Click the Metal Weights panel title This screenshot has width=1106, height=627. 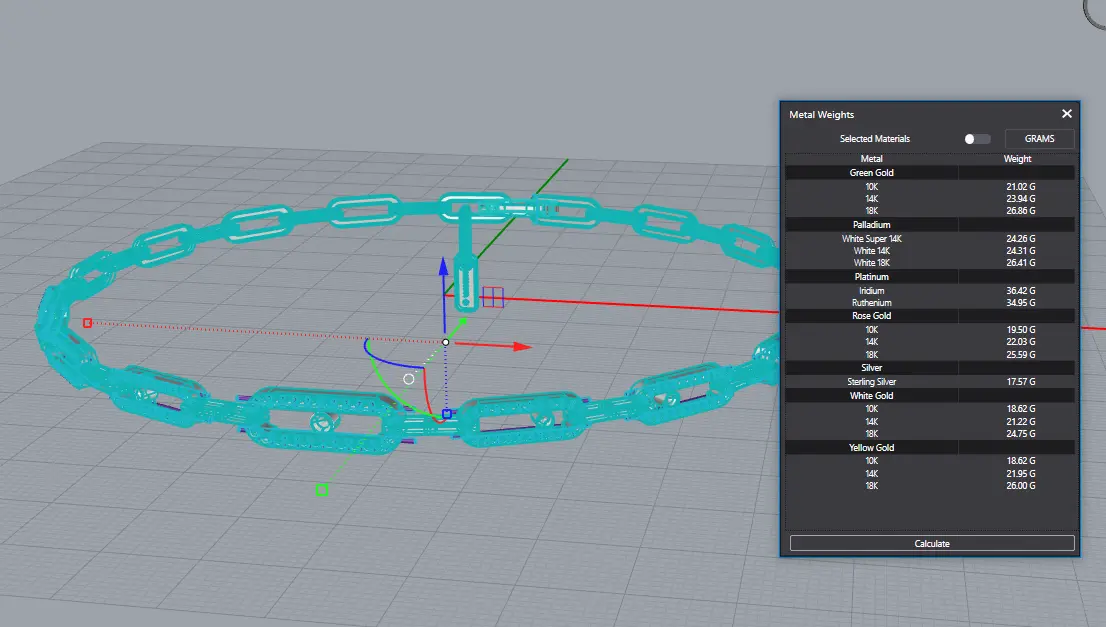click(x=821, y=114)
